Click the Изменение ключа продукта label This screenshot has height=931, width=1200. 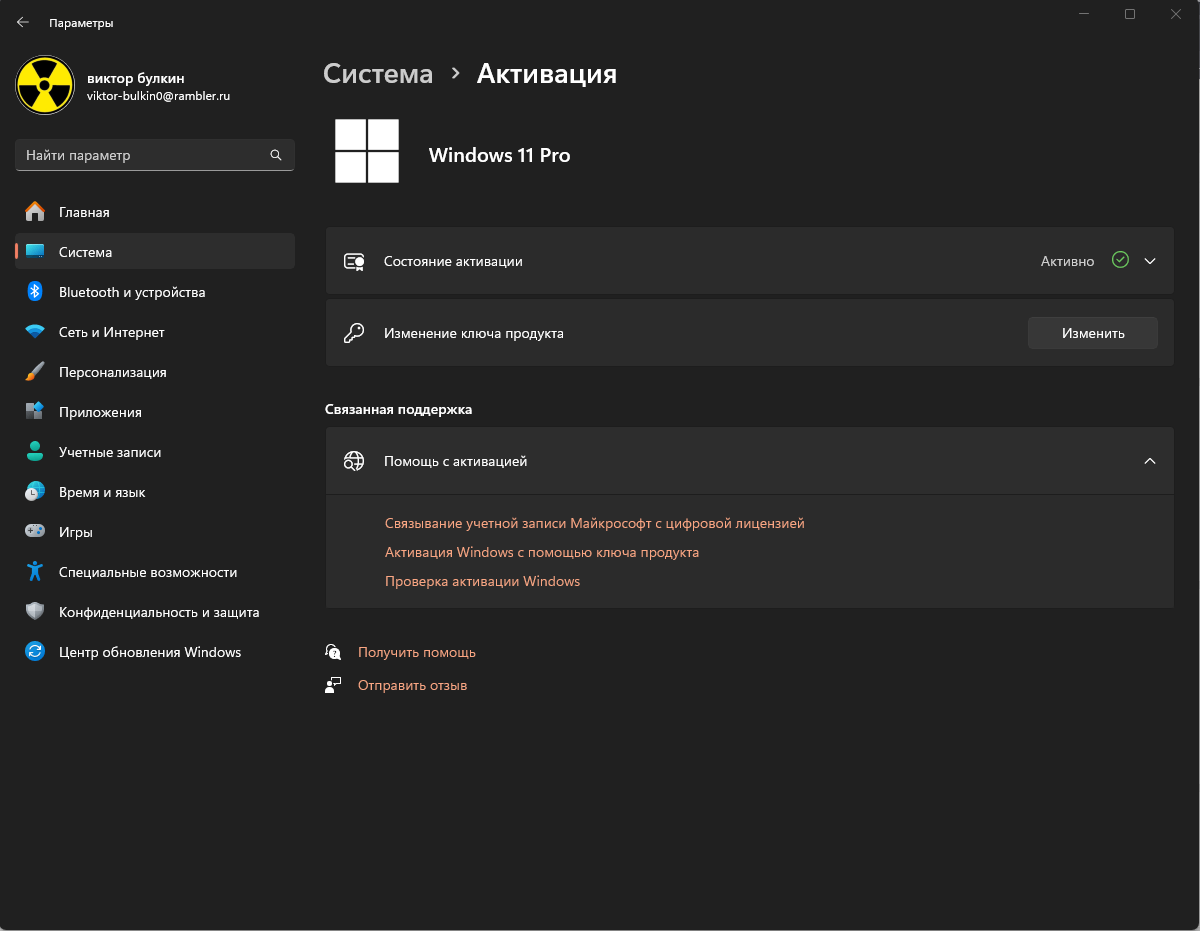pos(474,333)
